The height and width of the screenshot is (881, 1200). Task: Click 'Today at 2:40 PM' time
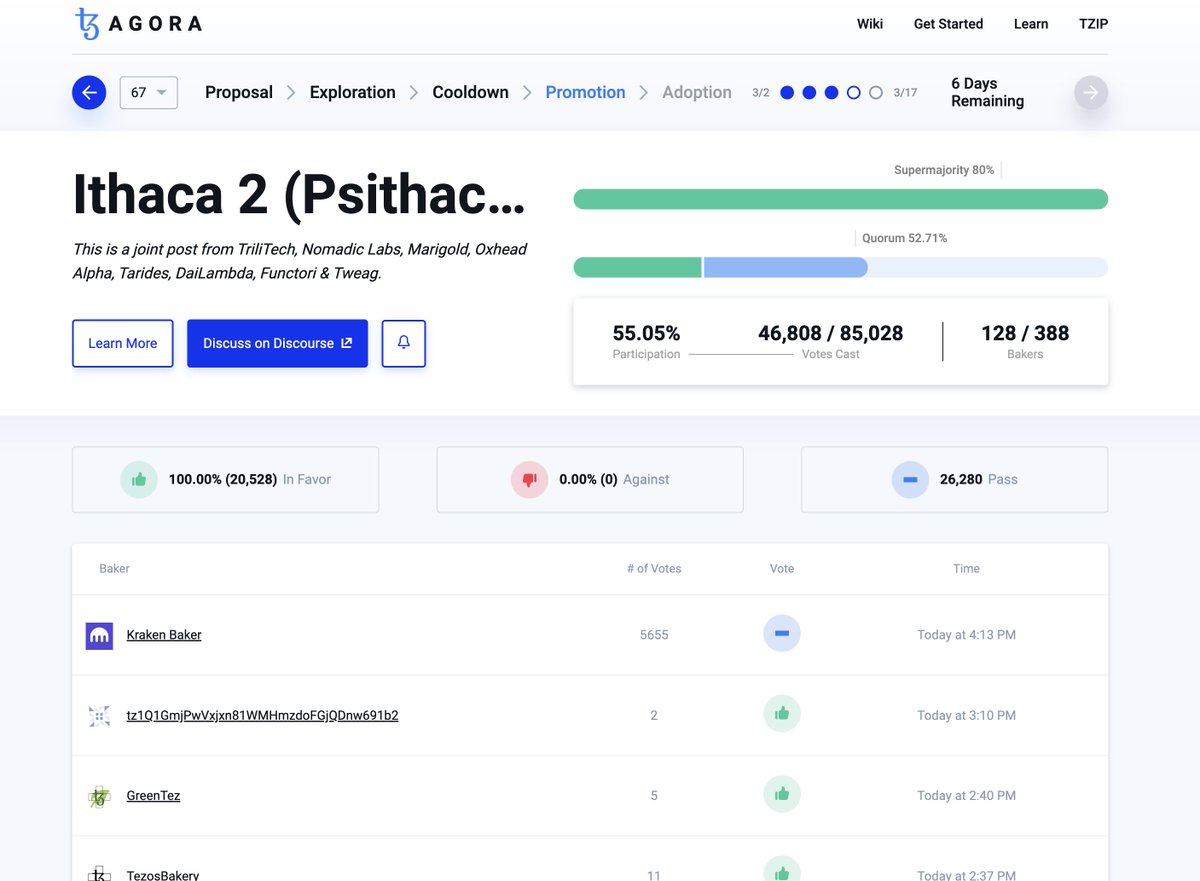click(966, 796)
